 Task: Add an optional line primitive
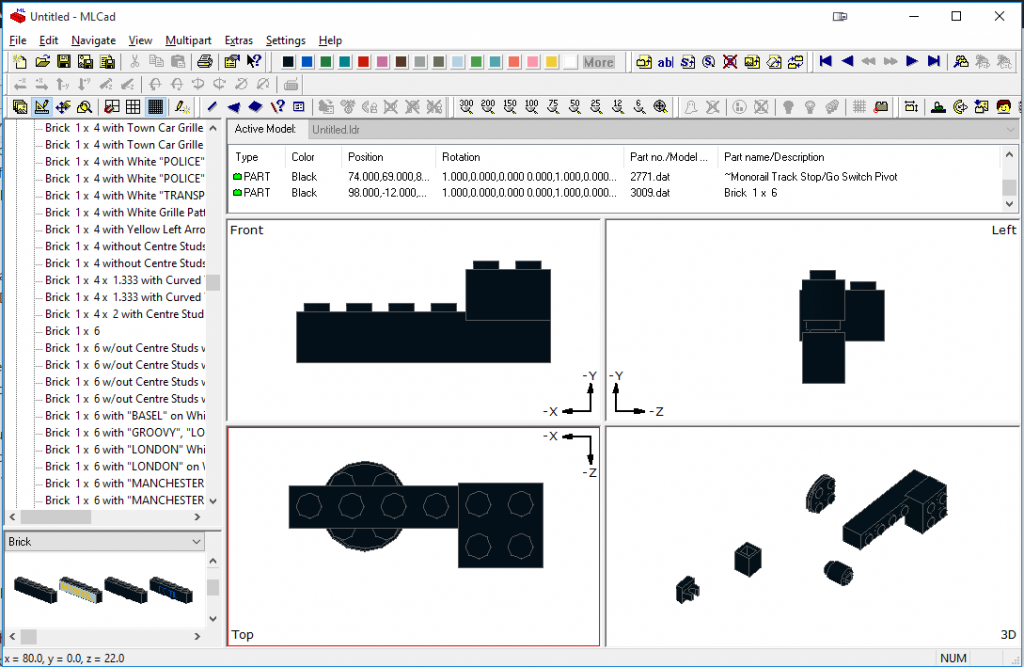click(278, 106)
